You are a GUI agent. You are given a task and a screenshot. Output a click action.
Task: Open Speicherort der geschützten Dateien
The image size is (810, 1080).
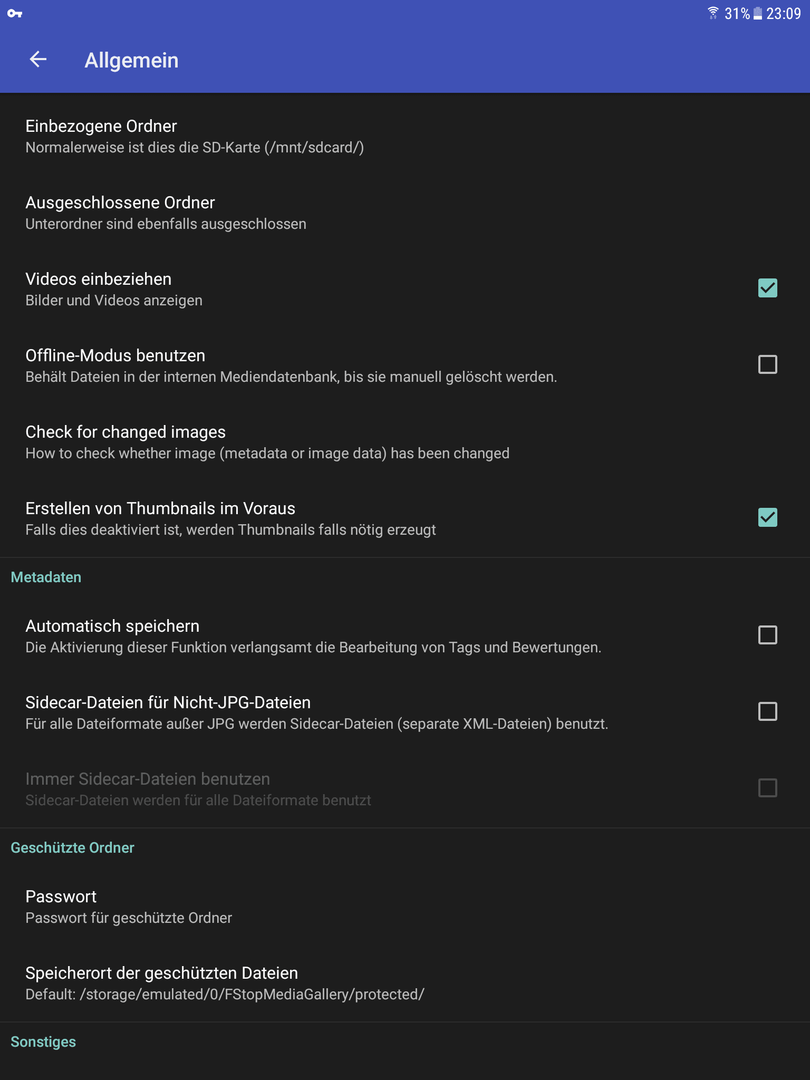tap(405, 983)
